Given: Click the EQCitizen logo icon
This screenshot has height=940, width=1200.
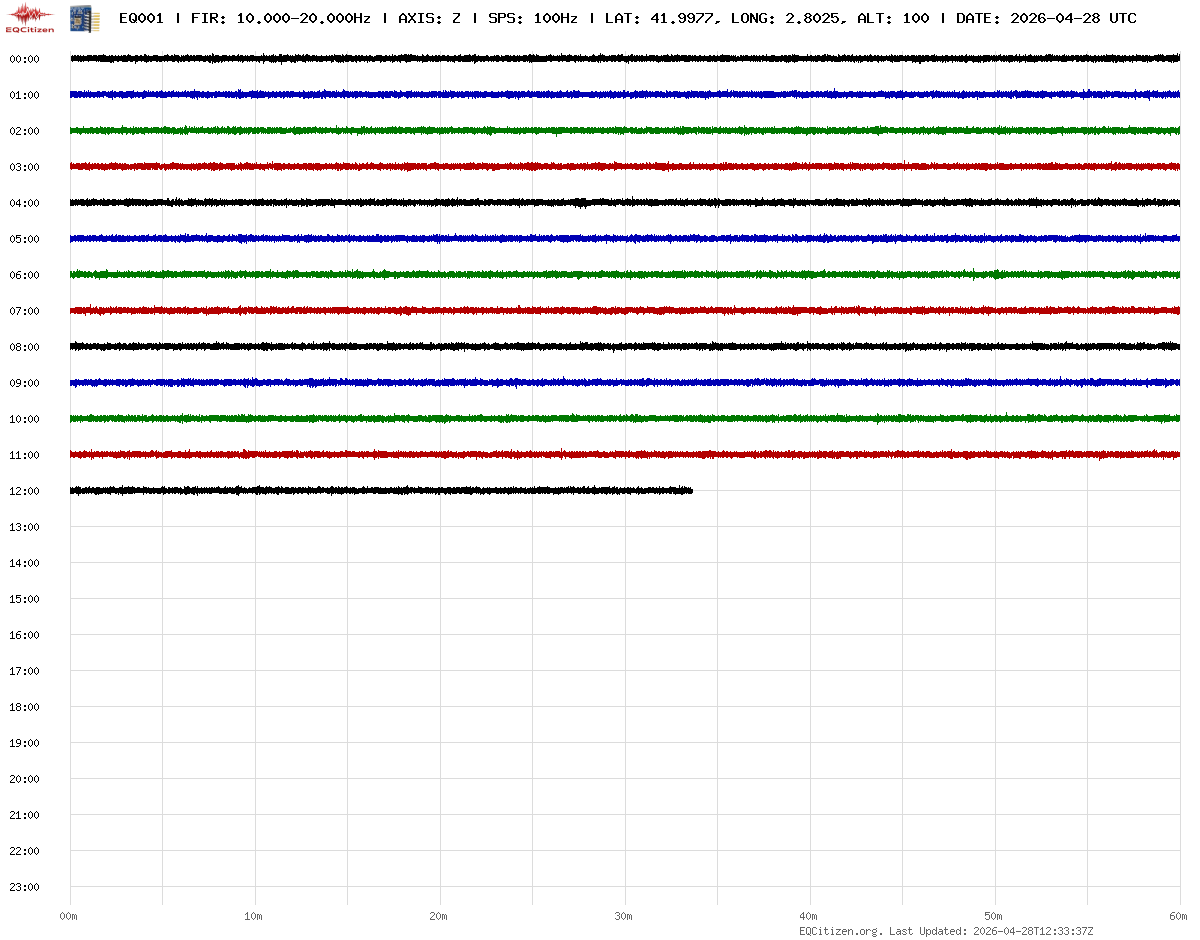Looking at the screenshot, I should tap(31, 17).
